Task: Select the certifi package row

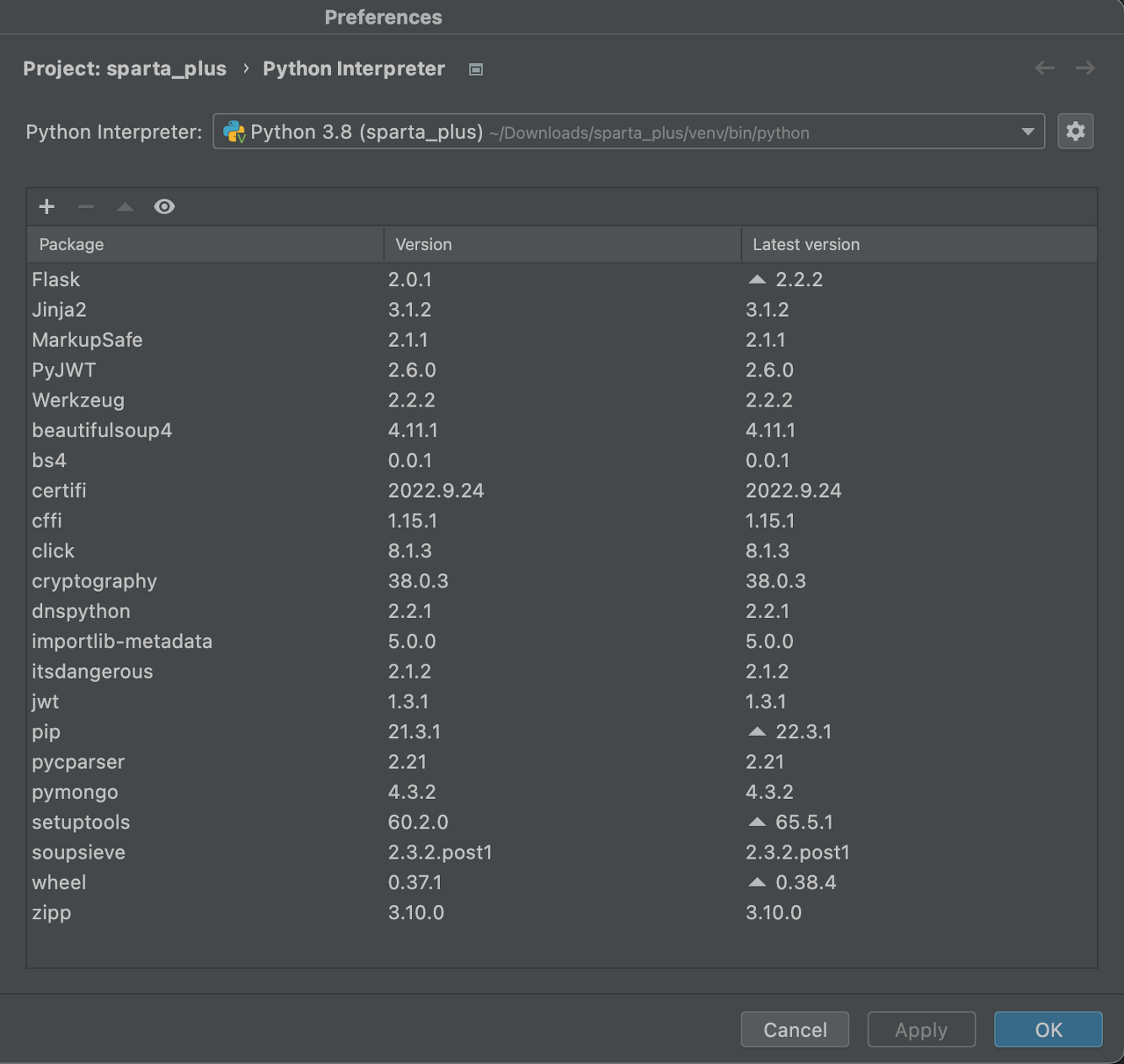Action: [x=562, y=491]
